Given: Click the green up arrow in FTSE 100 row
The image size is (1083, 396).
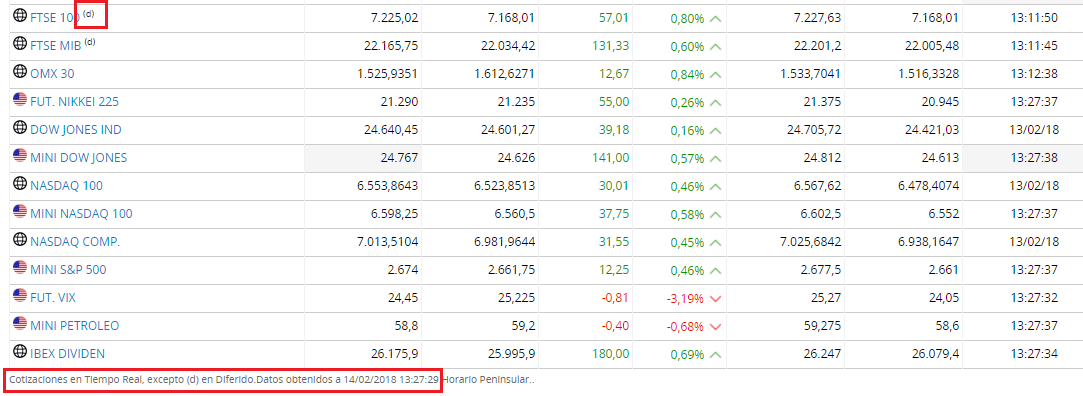Looking at the screenshot, I should pos(715,19).
